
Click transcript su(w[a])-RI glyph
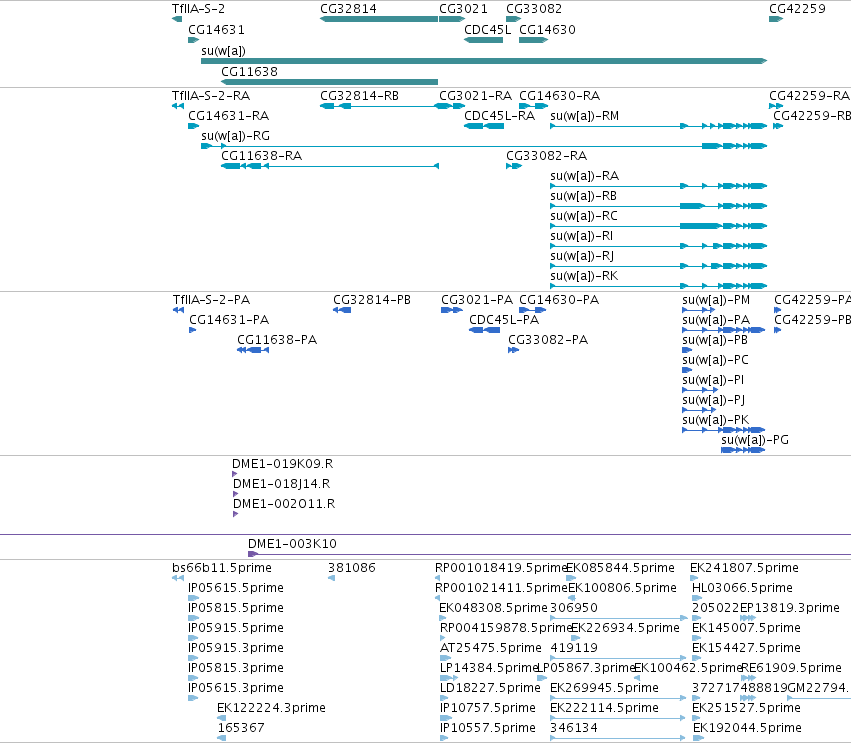pos(658,246)
